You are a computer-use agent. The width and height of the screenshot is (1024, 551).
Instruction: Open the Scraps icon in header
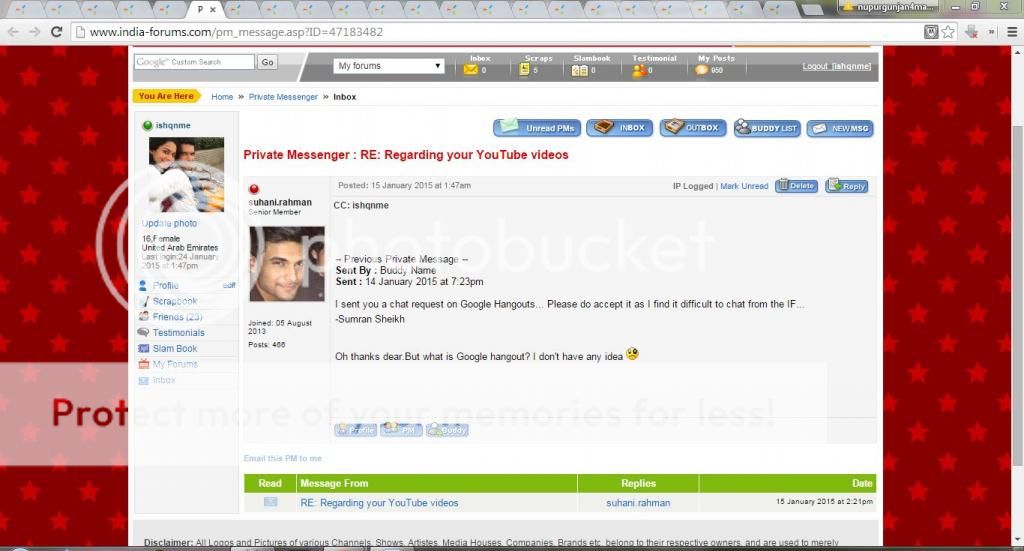527,70
